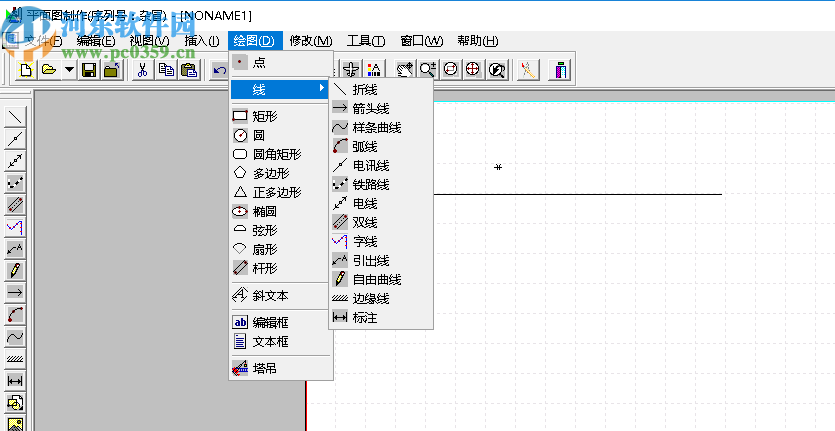The width and height of the screenshot is (835, 431).
Task: Open the 编辑(E) menu
Action: (95, 41)
